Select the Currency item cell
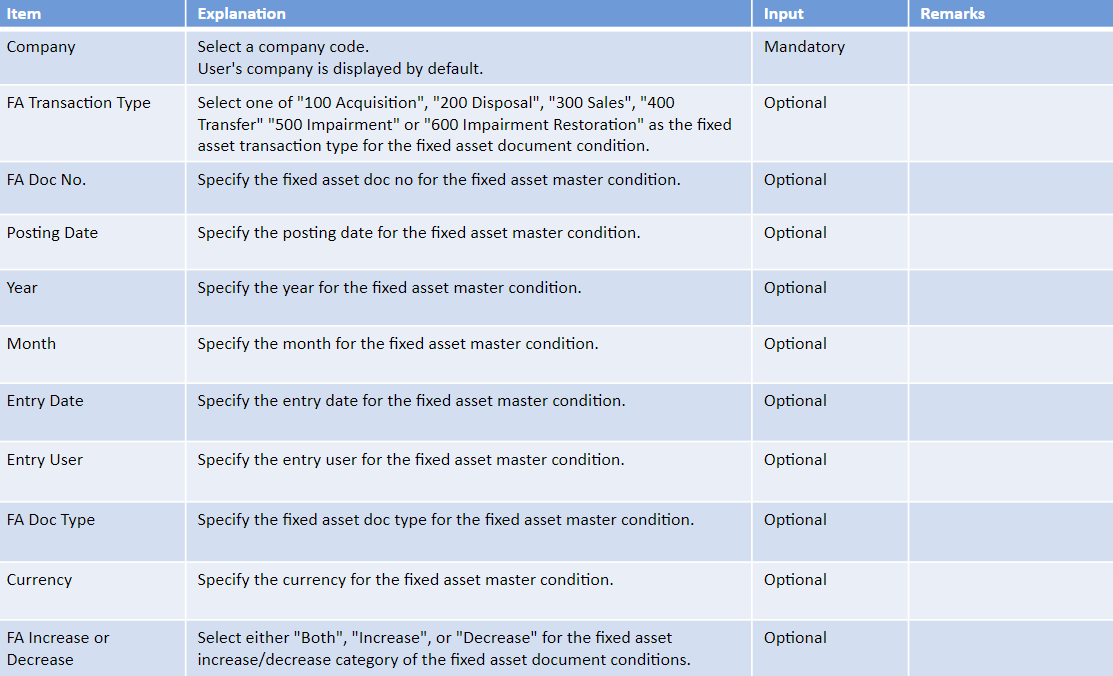 click(92, 591)
